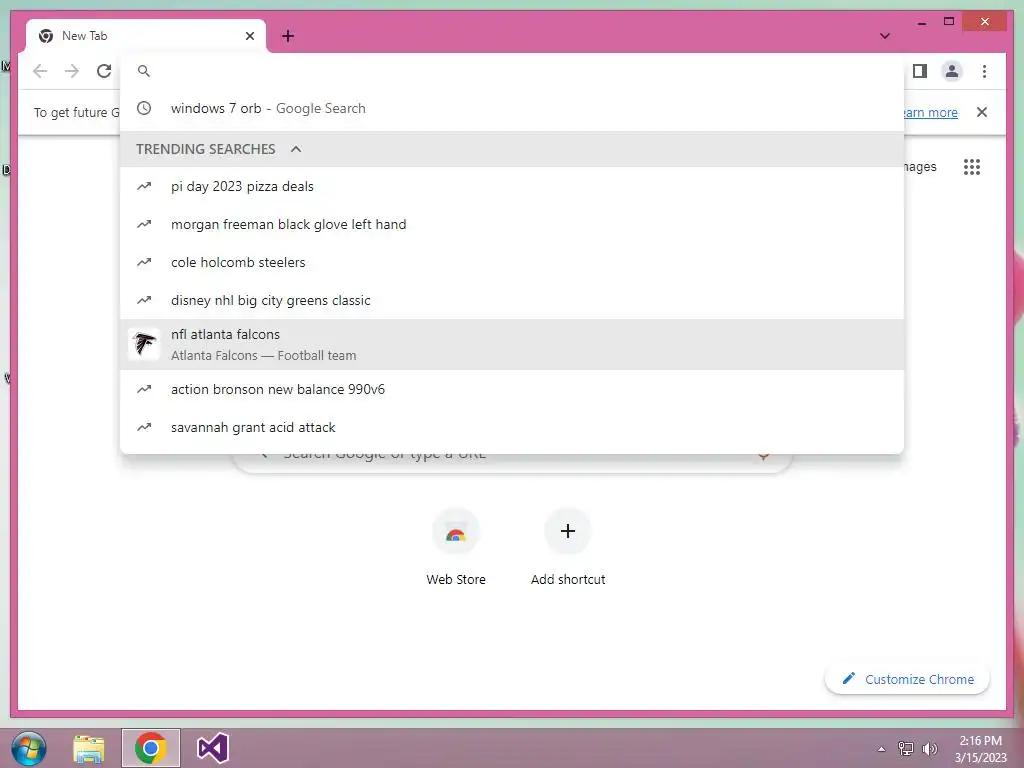
Task: Reload the page with the refresh icon
Action: coord(104,71)
